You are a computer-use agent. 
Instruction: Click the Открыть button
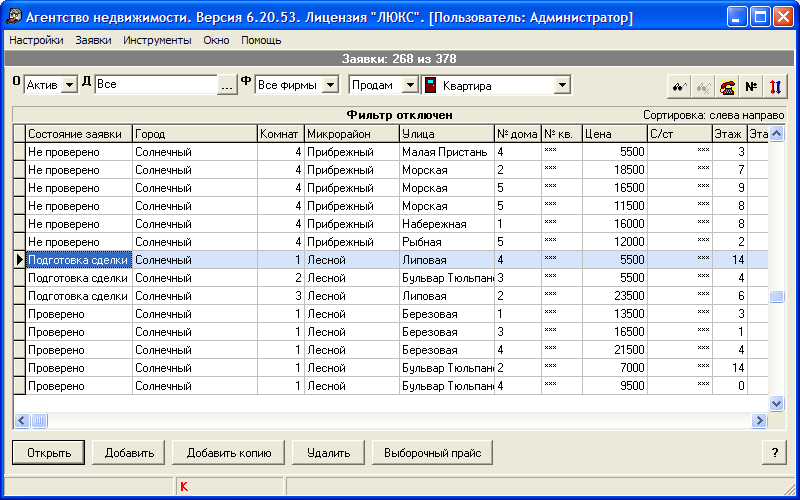(x=48, y=453)
